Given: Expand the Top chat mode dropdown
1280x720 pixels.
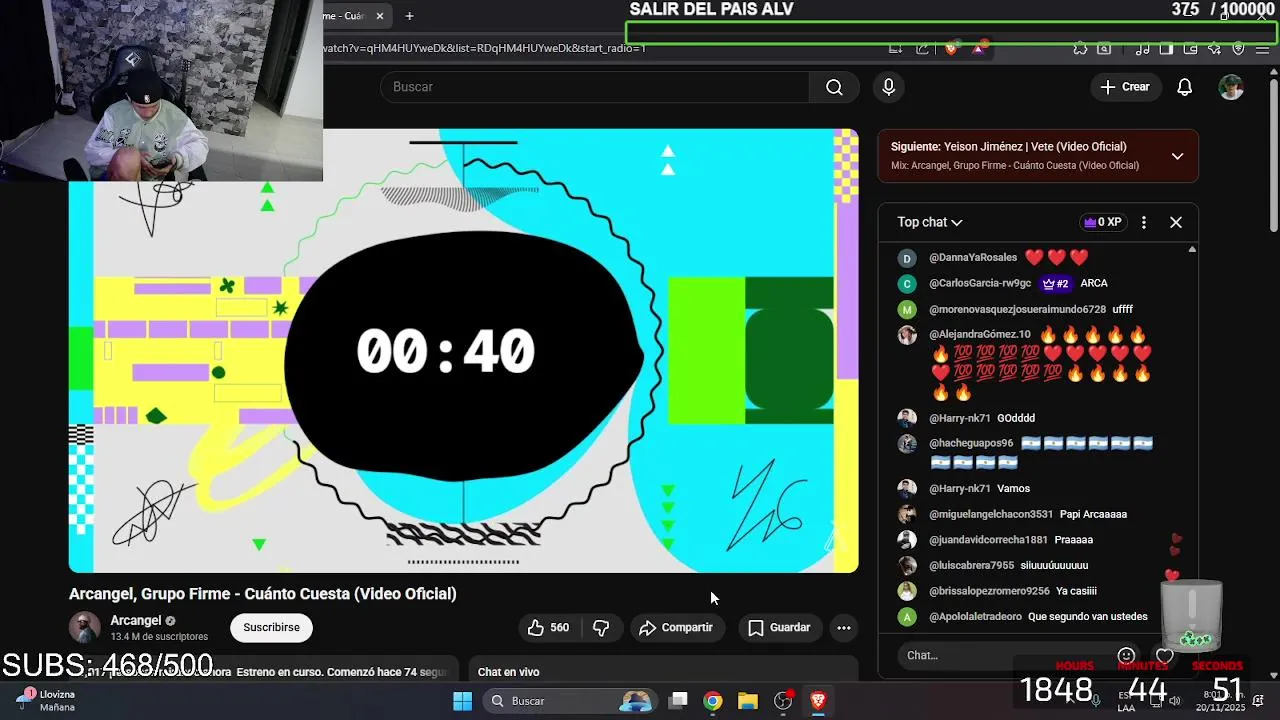Looking at the screenshot, I should 930,222.
